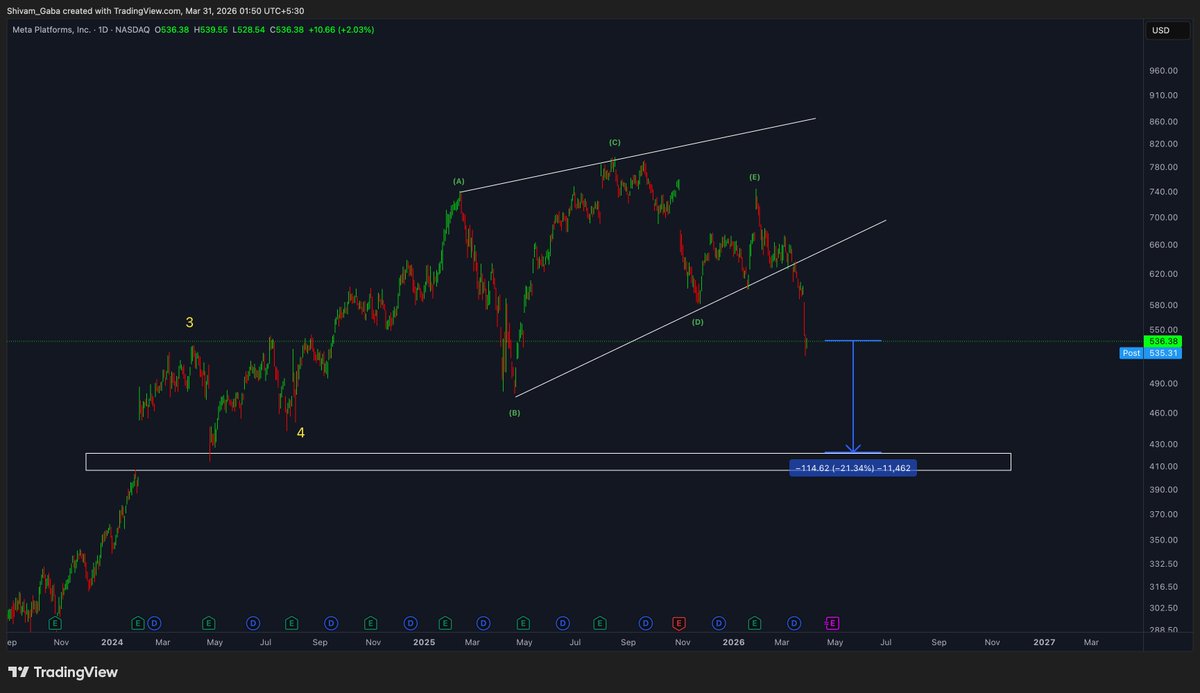Click the earnings E marker above May 2024

click(x=209, y=622)
